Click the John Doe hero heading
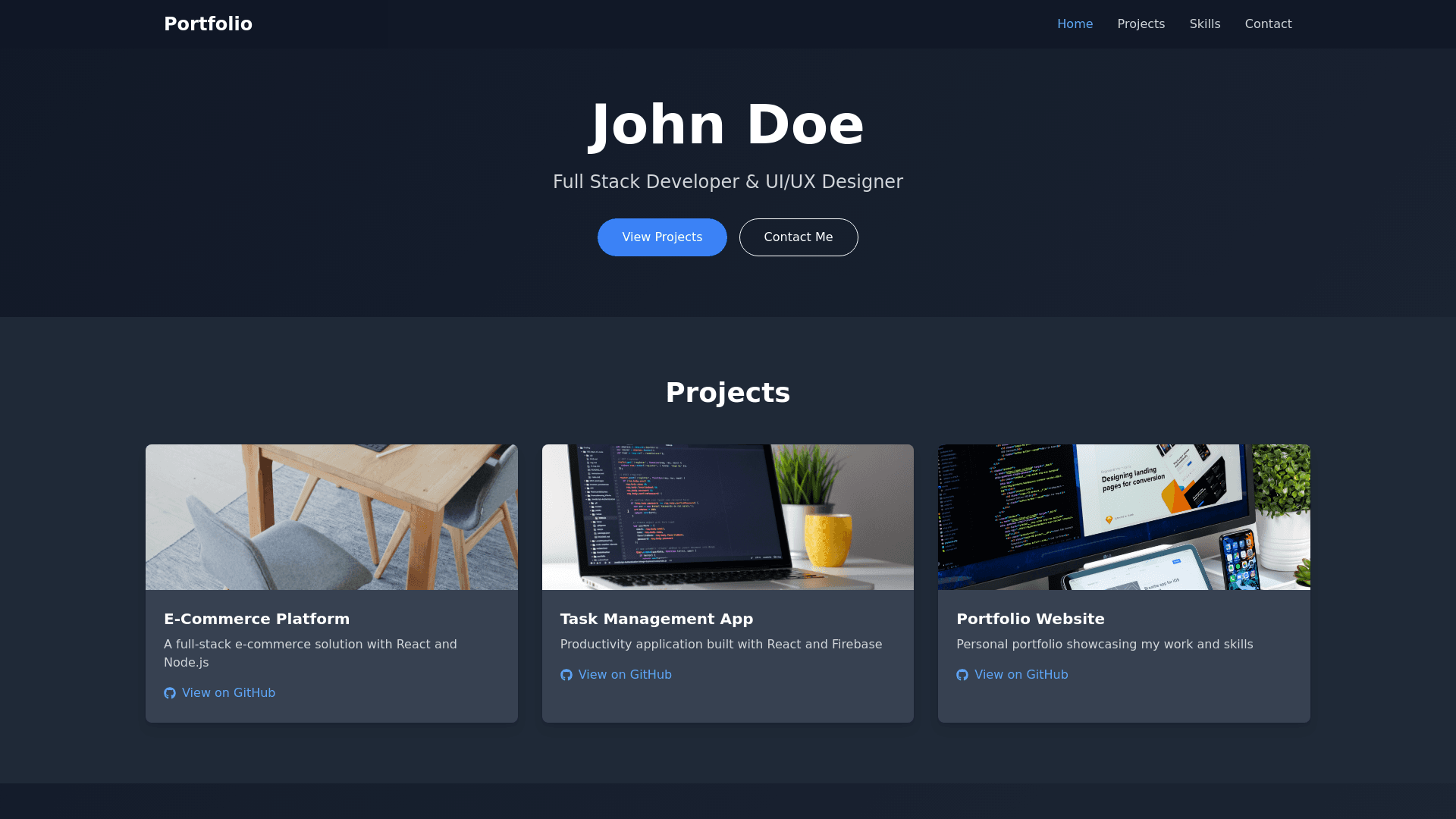 tap(727, 125)
